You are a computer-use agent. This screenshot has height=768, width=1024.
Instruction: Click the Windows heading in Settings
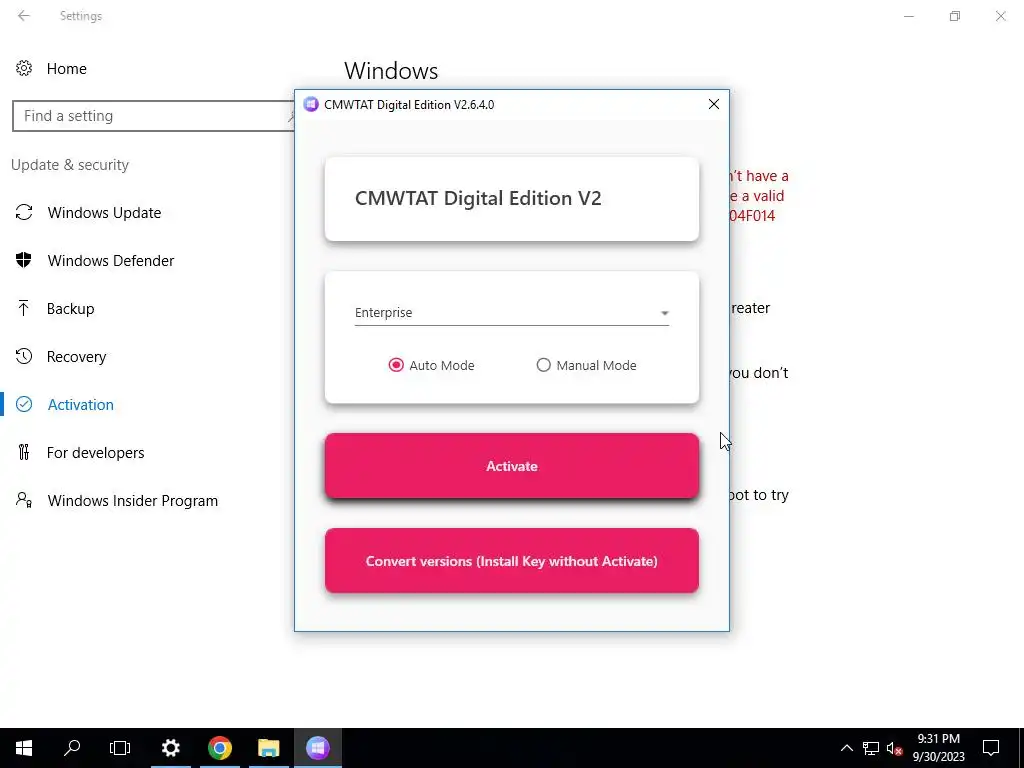point(391,71)
